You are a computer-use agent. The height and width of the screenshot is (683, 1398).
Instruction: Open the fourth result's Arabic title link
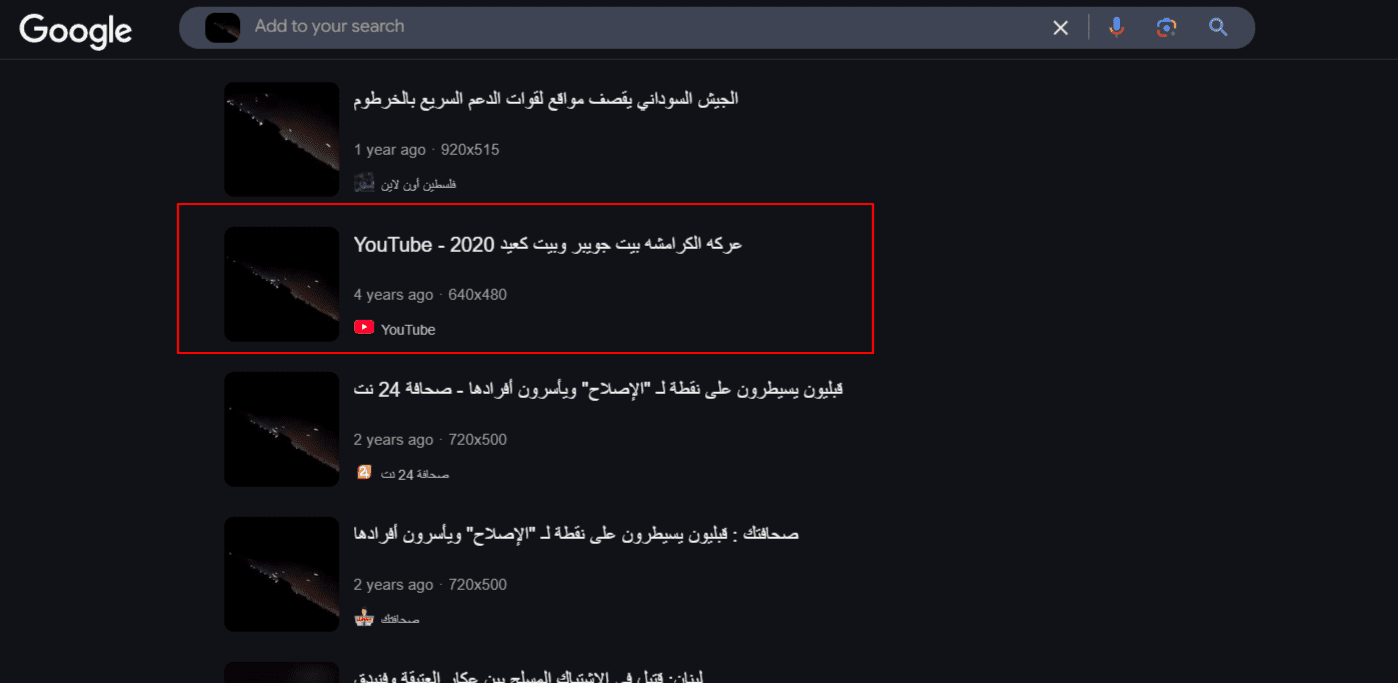[576, 534]
